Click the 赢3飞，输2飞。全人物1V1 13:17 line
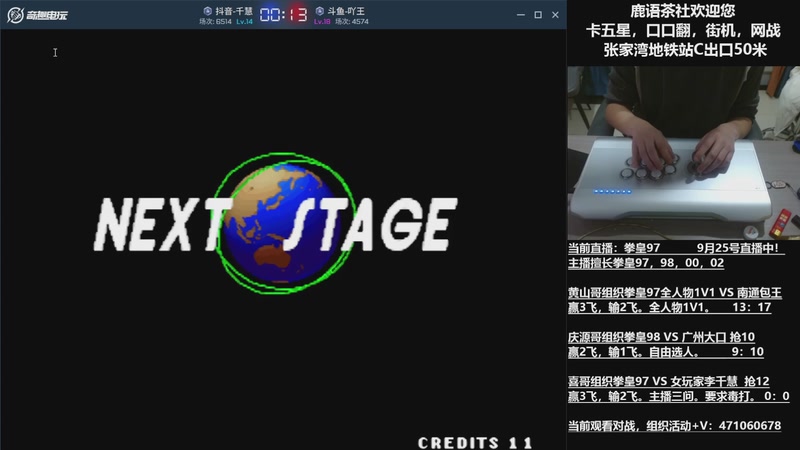The image size is (800, 450). click(x=669, y=307)
